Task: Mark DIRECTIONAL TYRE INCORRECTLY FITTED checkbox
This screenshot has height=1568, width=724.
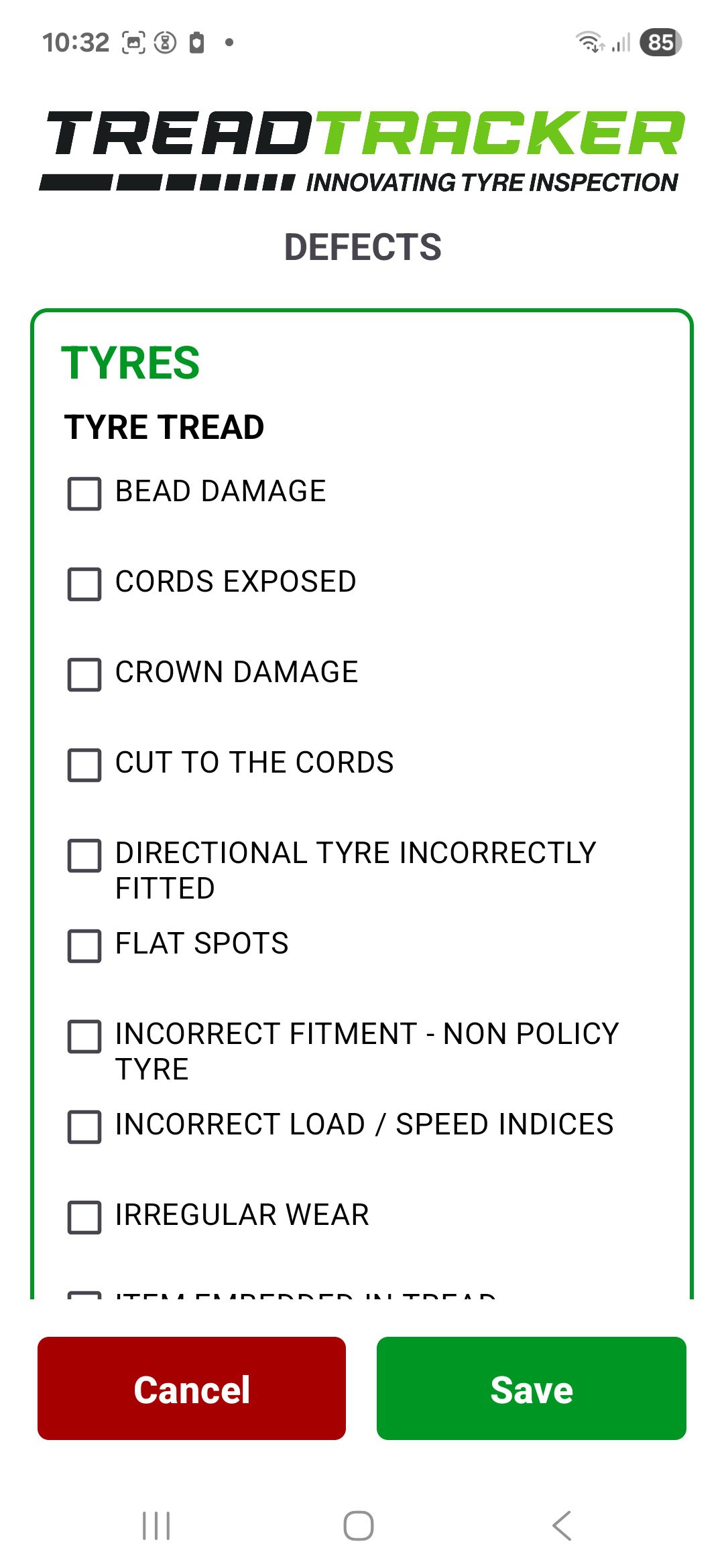Action: 84,856
